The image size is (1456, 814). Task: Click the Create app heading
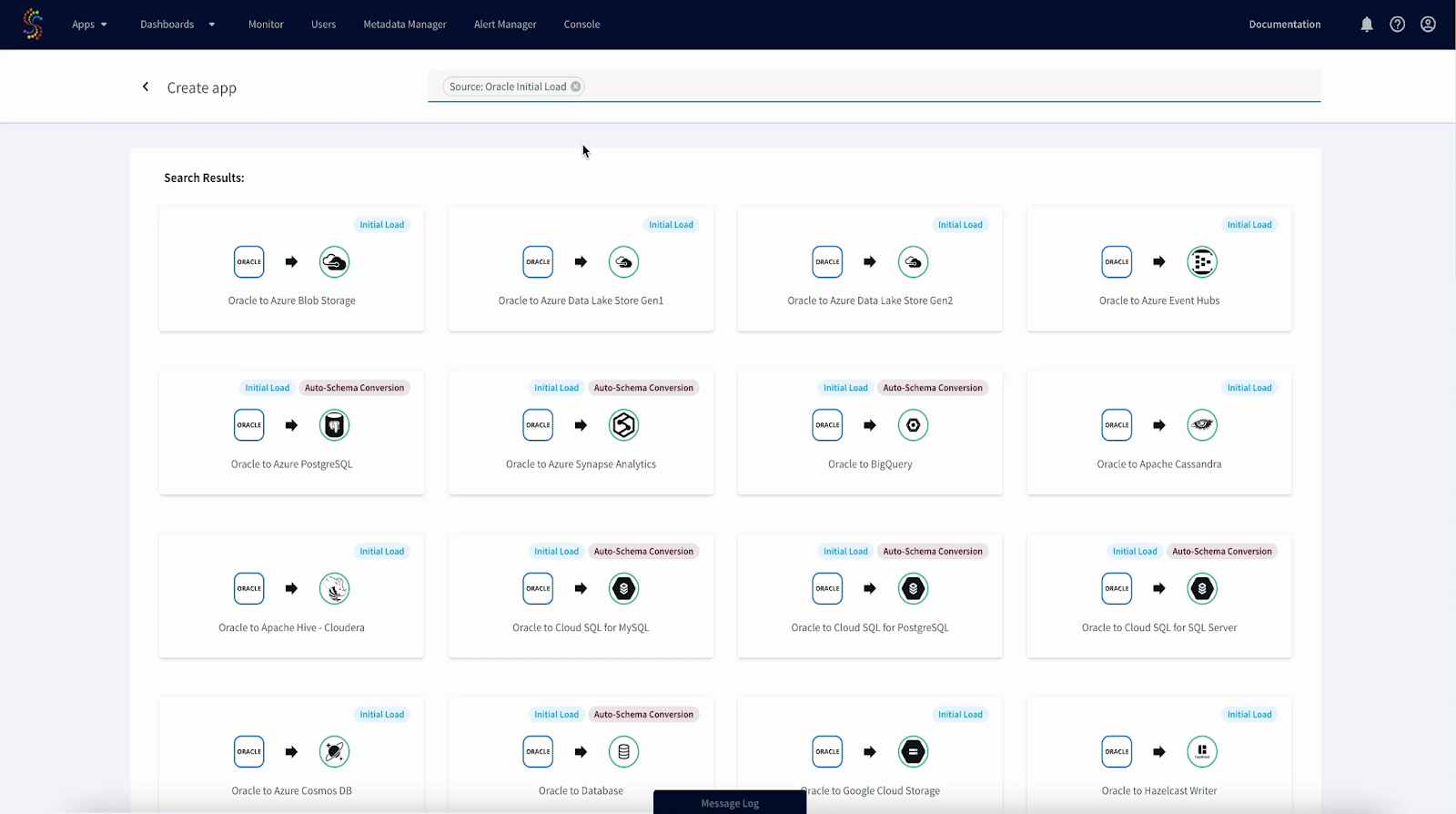click(201, 87)
